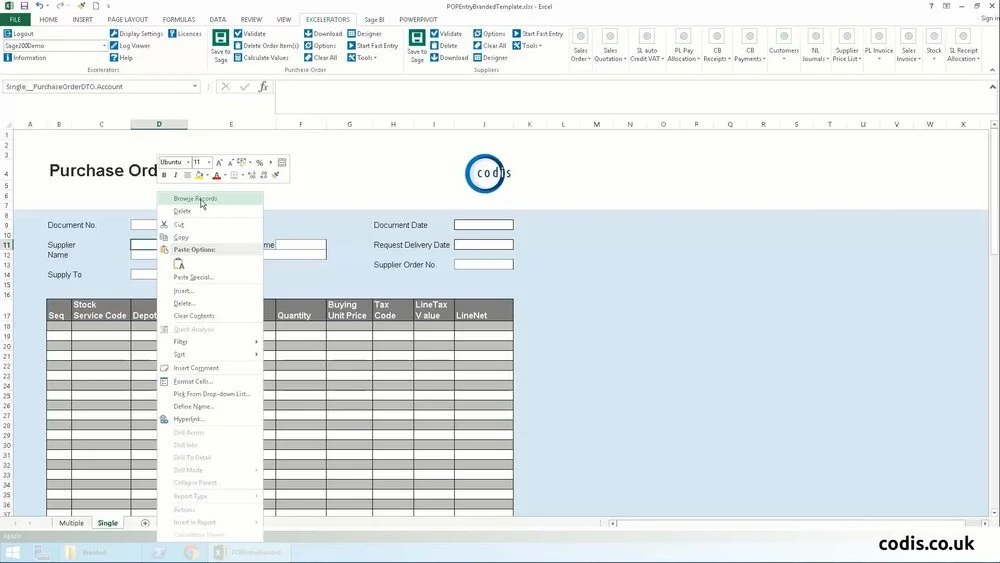Image resolution: width=1000 pixels, height=563 pixels.
Task: Open Display Settings
Action: tap(136, 34)
